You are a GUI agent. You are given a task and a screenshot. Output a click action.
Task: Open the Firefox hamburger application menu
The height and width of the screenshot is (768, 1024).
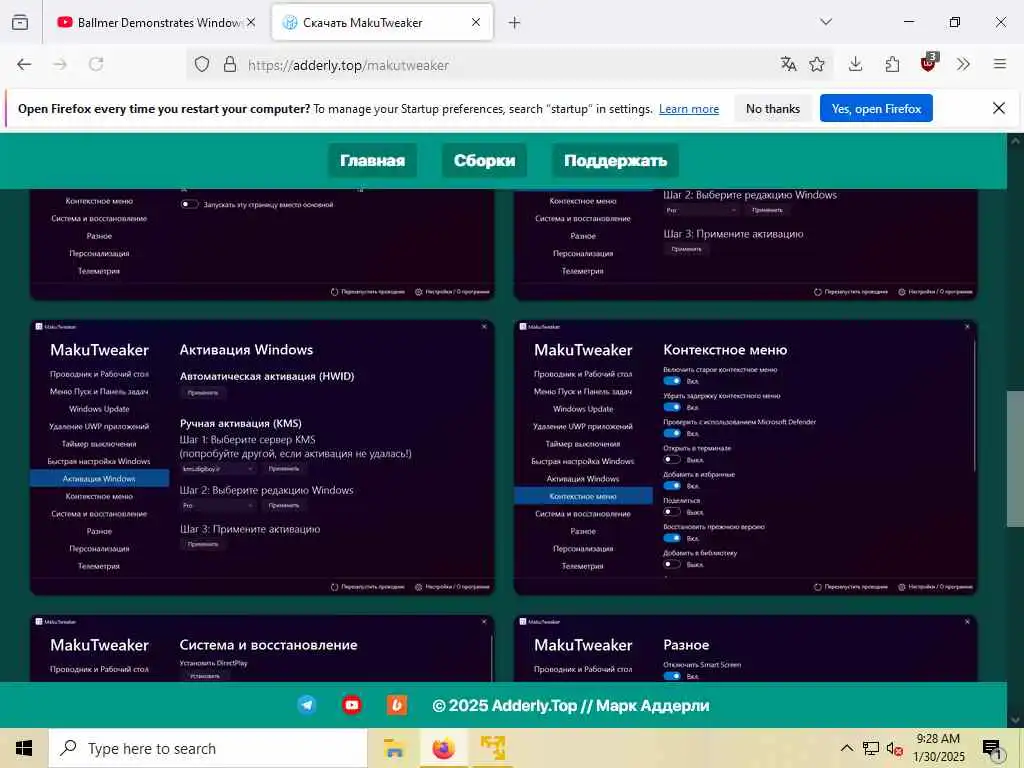coord(1000,64)
